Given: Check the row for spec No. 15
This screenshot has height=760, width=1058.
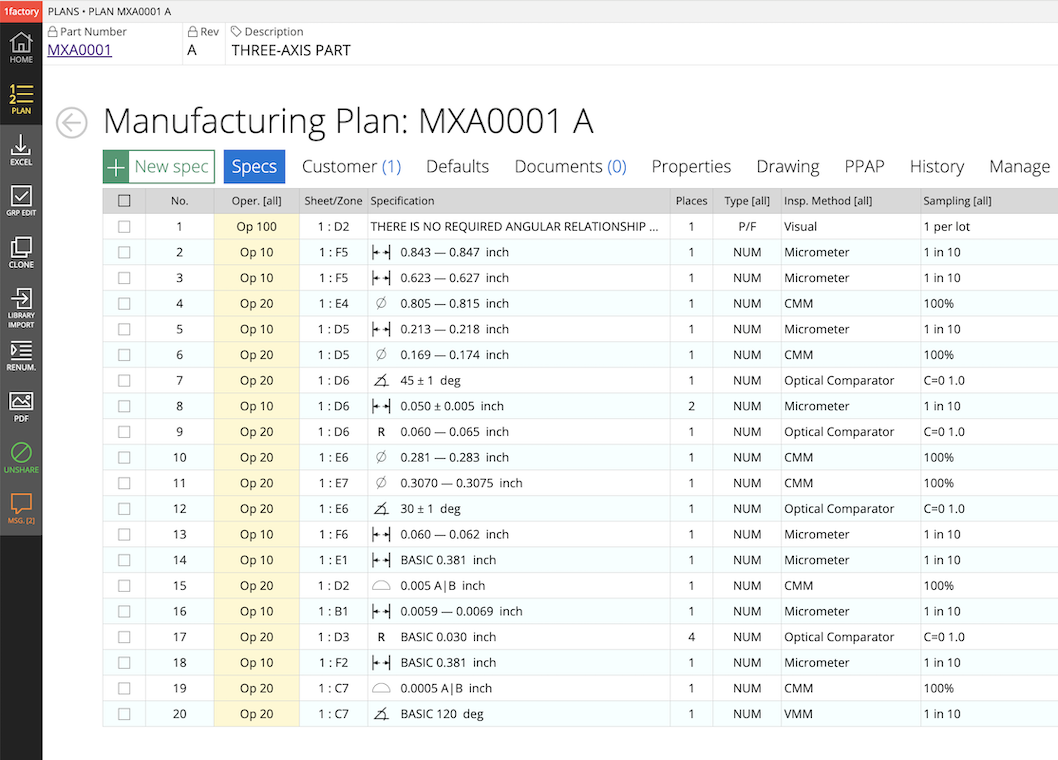Looking at the screenshot, I should (124, 585).
